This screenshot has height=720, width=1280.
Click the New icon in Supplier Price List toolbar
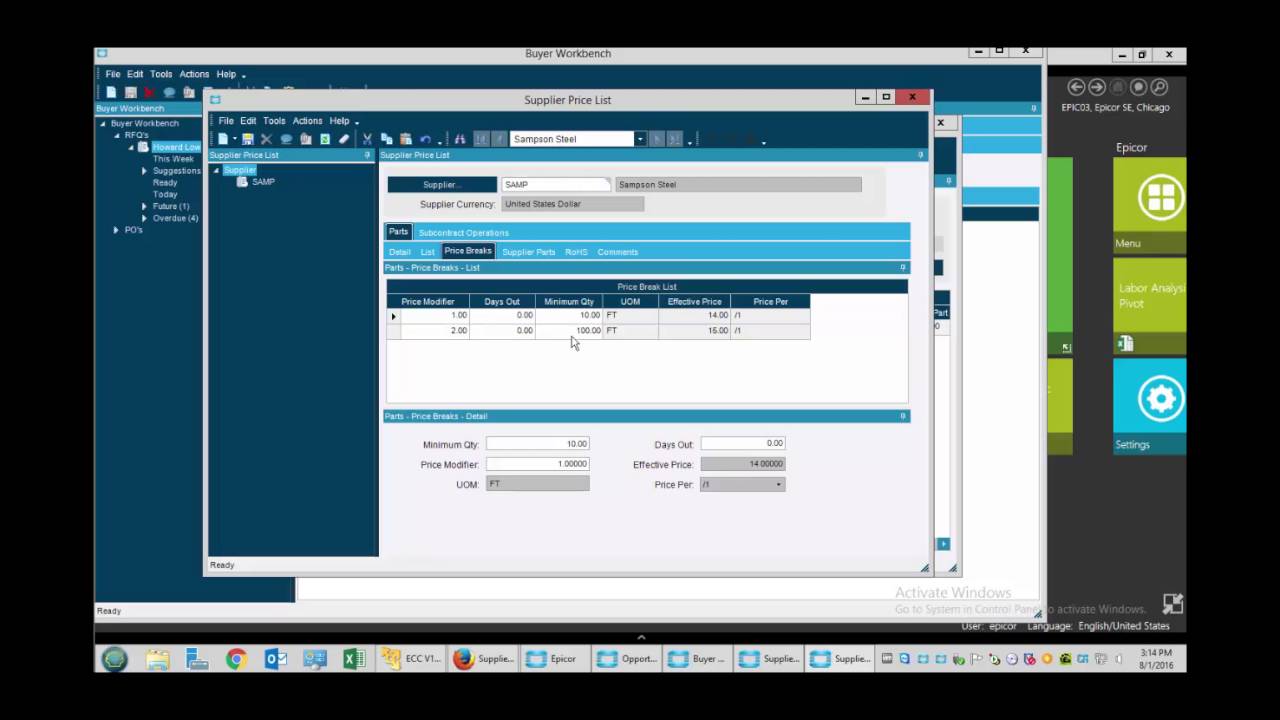pyautogui.click(x=223, y=139)
